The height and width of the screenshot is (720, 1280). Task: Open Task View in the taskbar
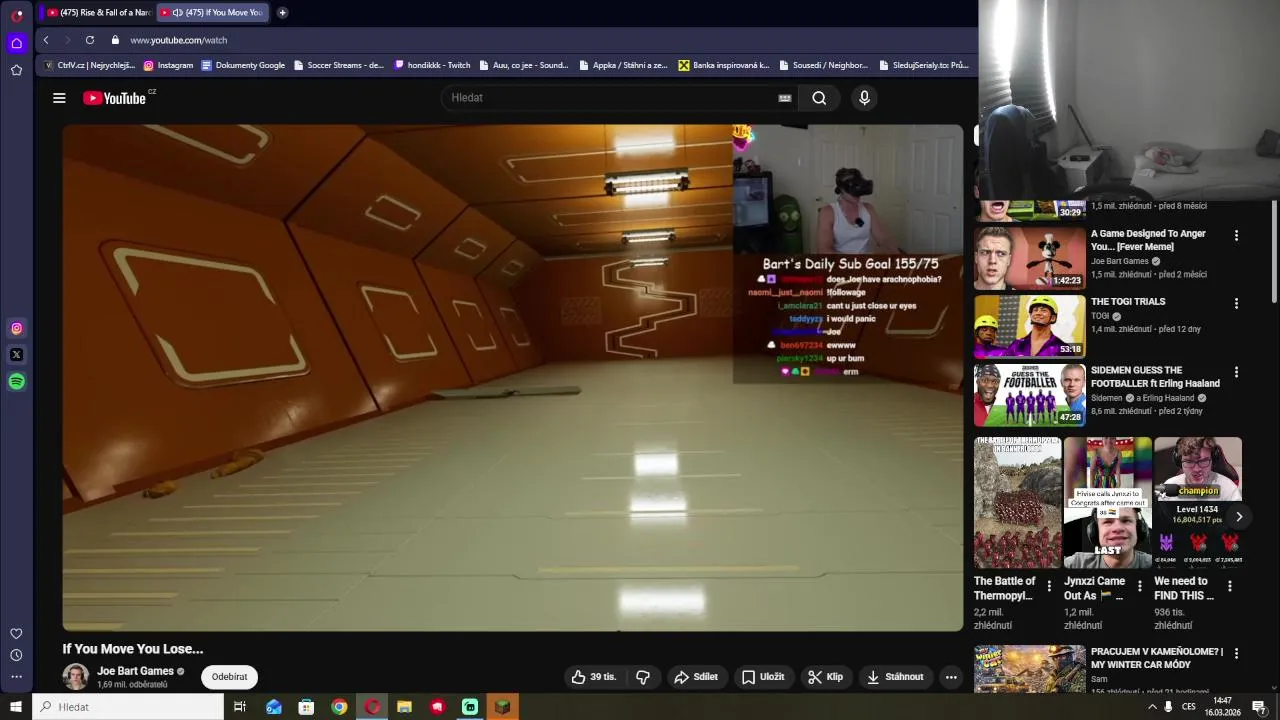pyautogui.click(x=240, y=707)
